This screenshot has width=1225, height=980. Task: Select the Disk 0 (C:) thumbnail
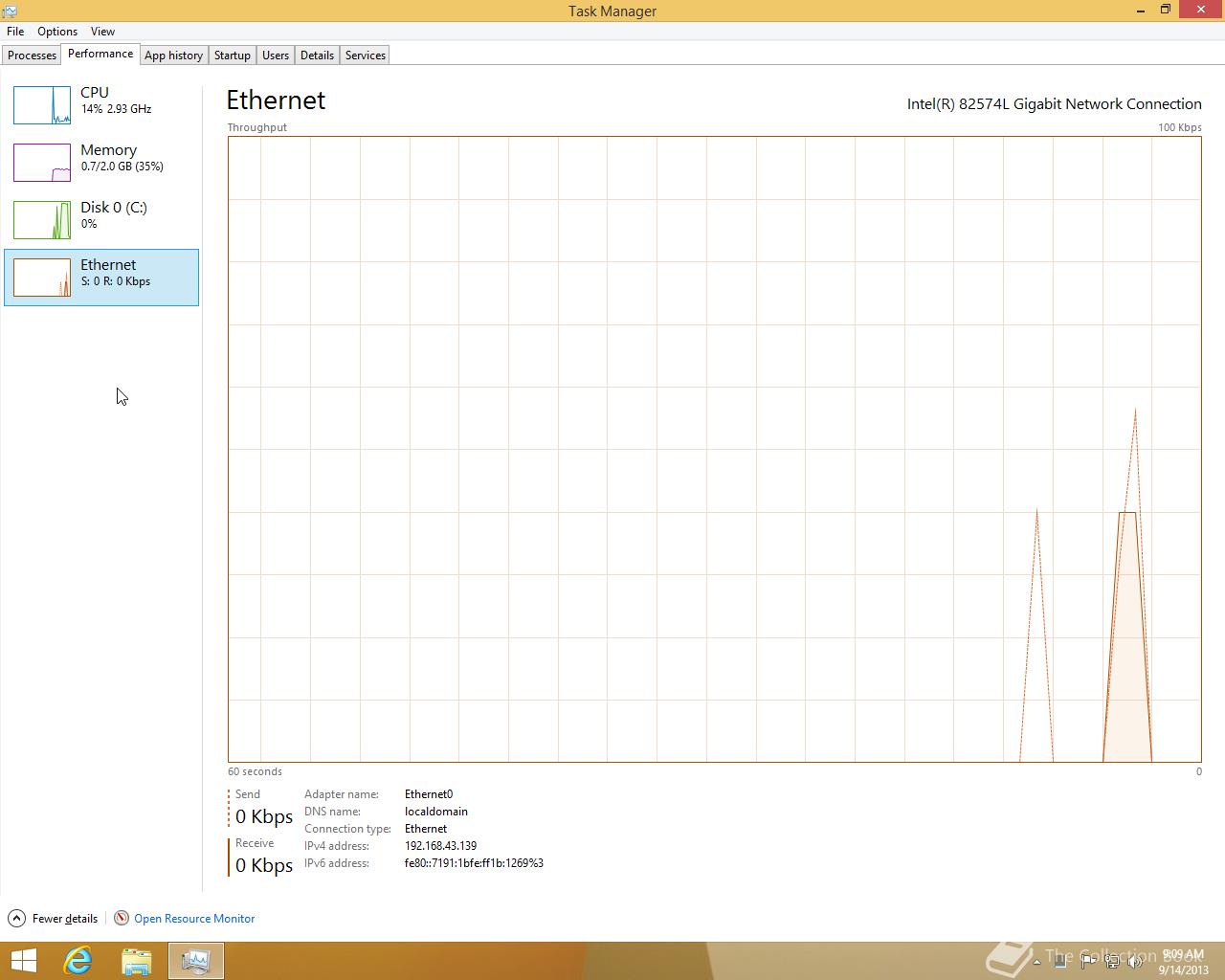(42, 220)
